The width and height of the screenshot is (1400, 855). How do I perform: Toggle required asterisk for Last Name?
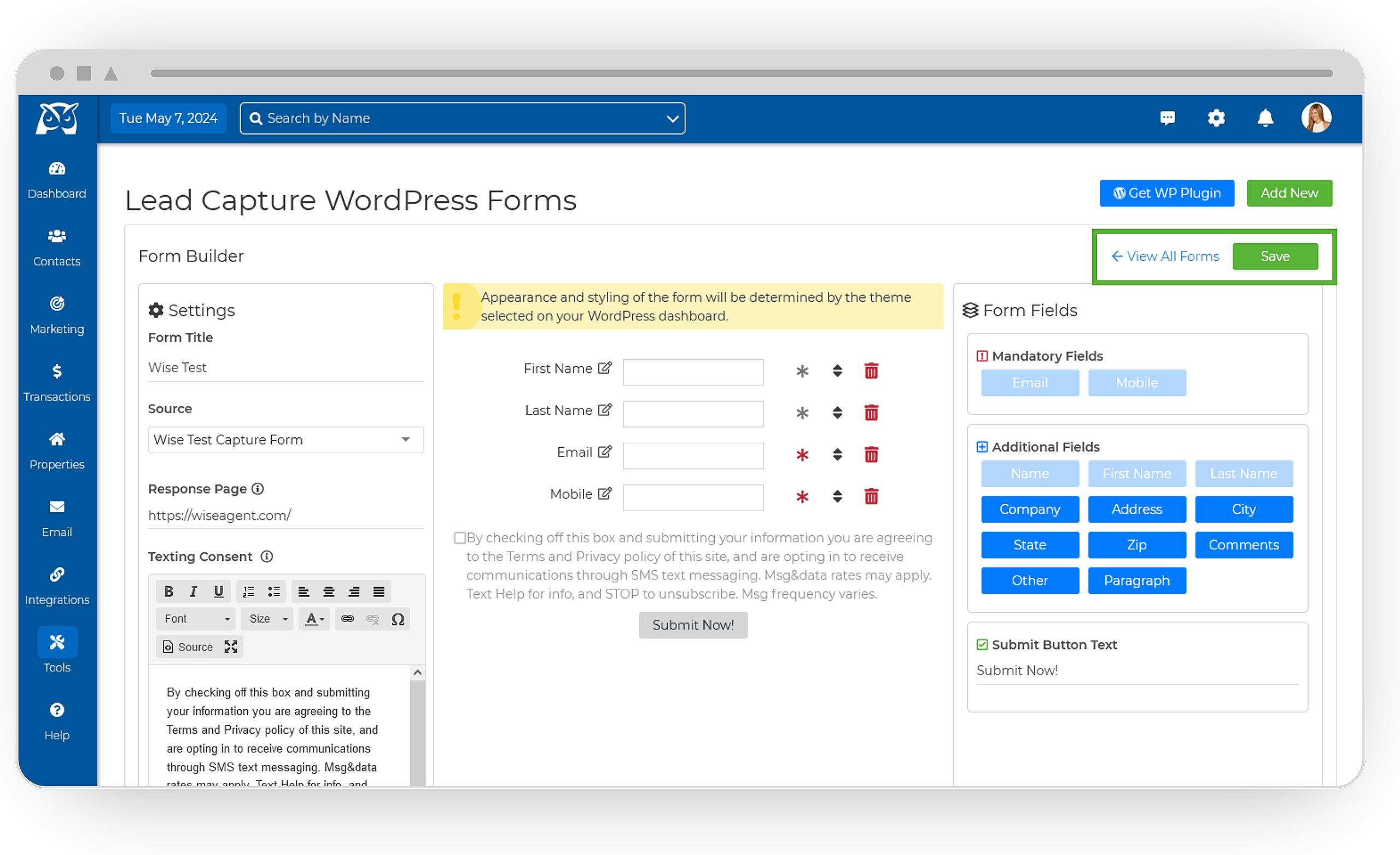[802, 412]
